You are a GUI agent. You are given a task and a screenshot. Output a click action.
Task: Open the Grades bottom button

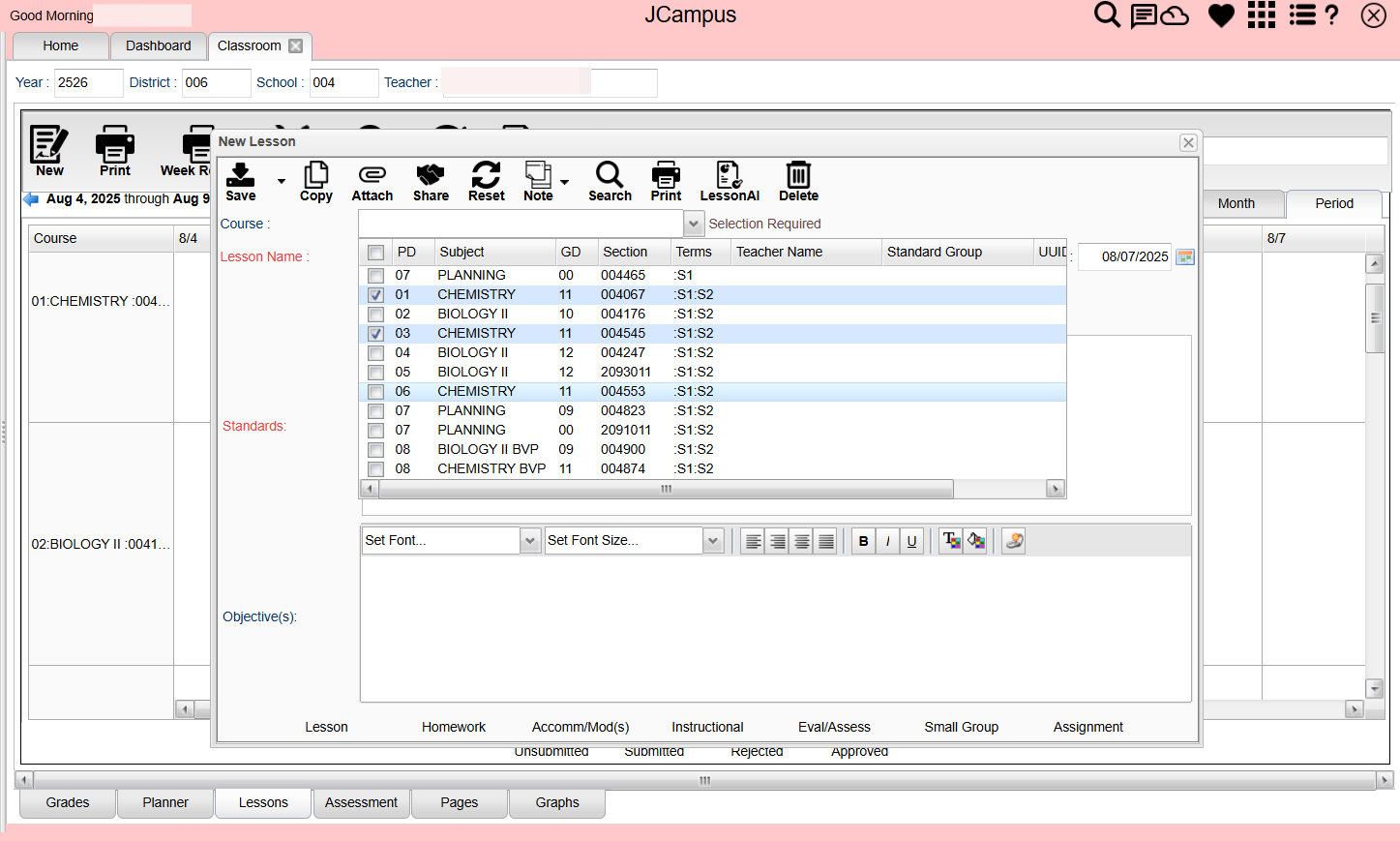coord(68,802)
